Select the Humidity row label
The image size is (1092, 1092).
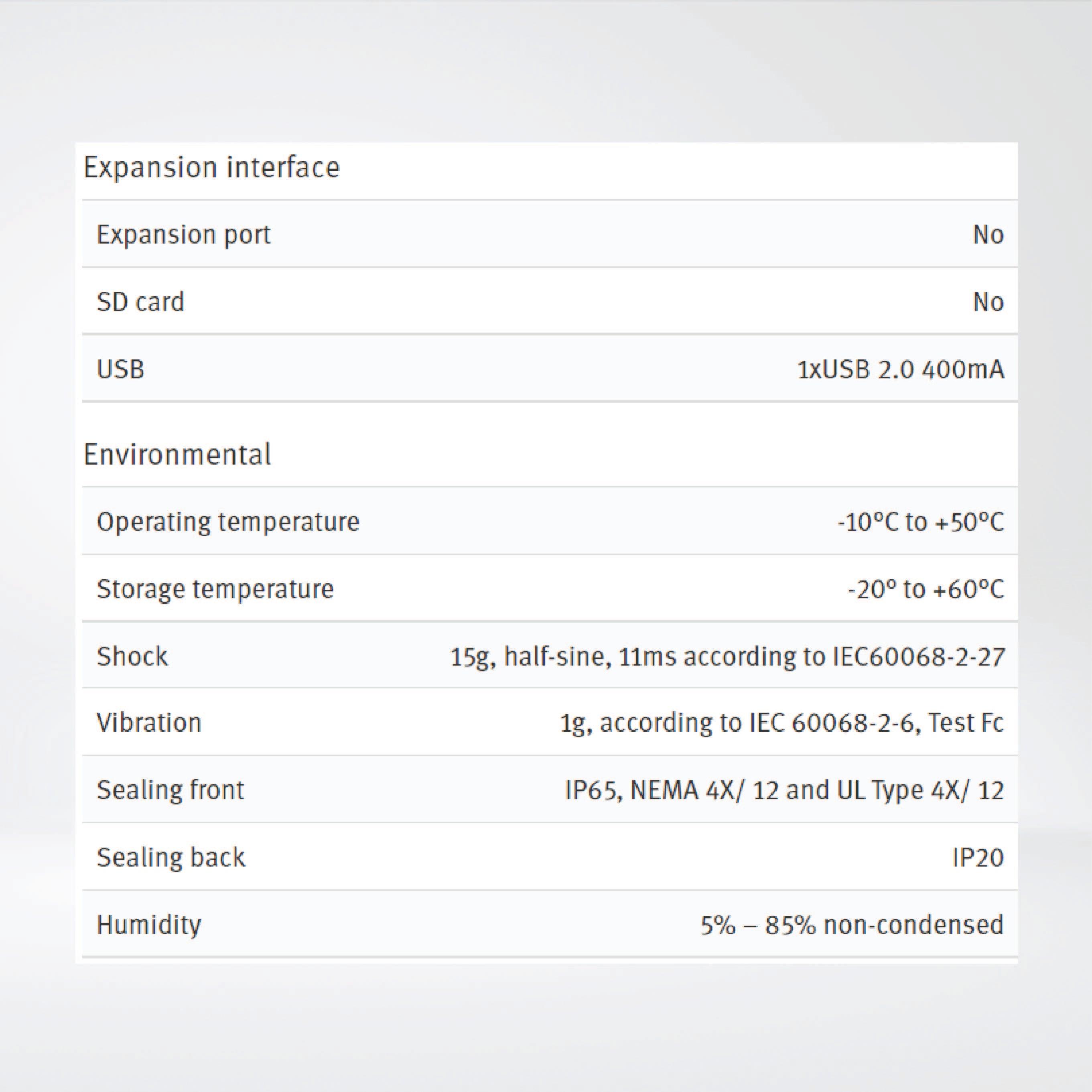[x=149, y=925]
